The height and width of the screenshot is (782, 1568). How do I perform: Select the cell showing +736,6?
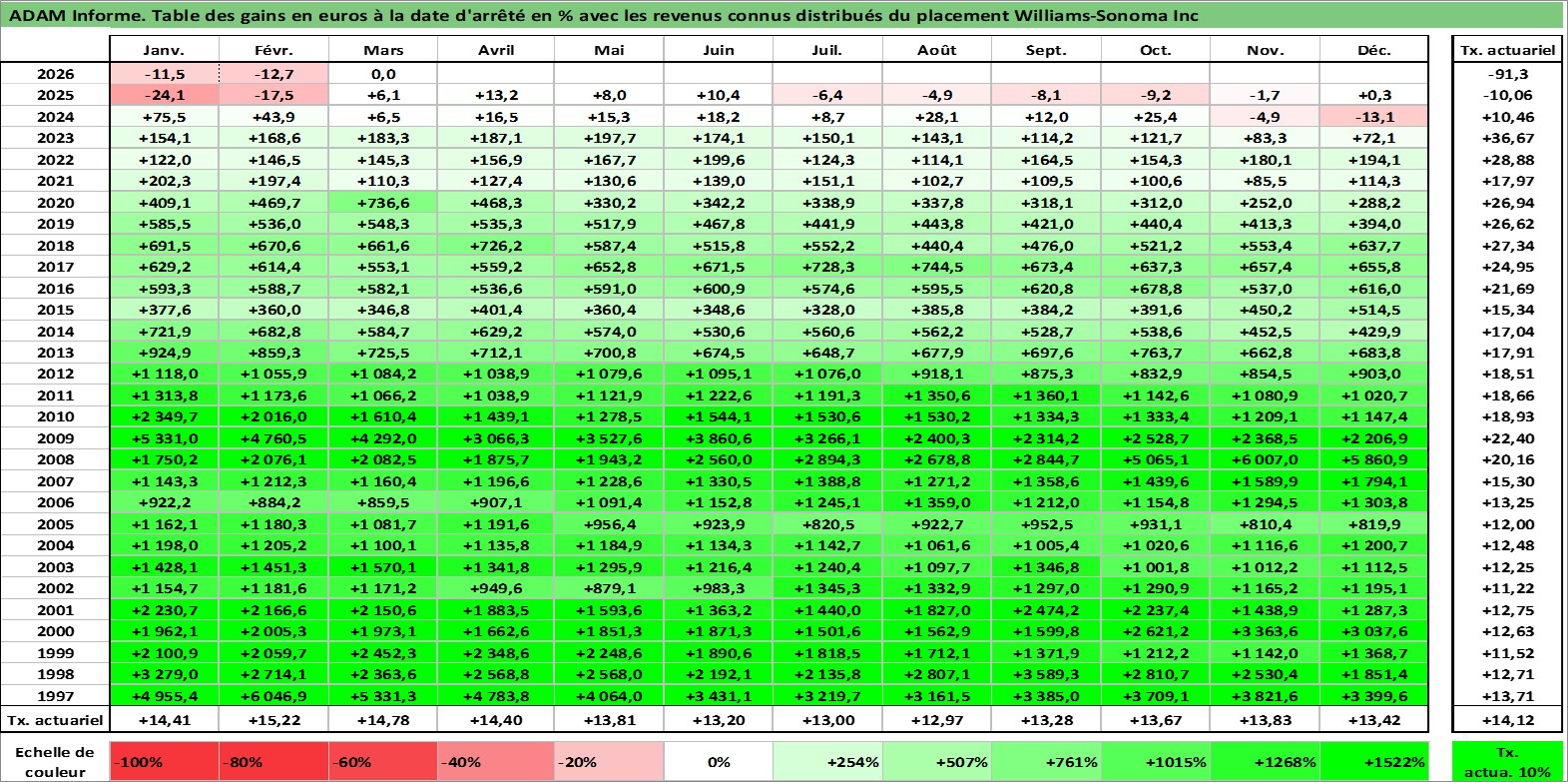click(x=383, y=203)
